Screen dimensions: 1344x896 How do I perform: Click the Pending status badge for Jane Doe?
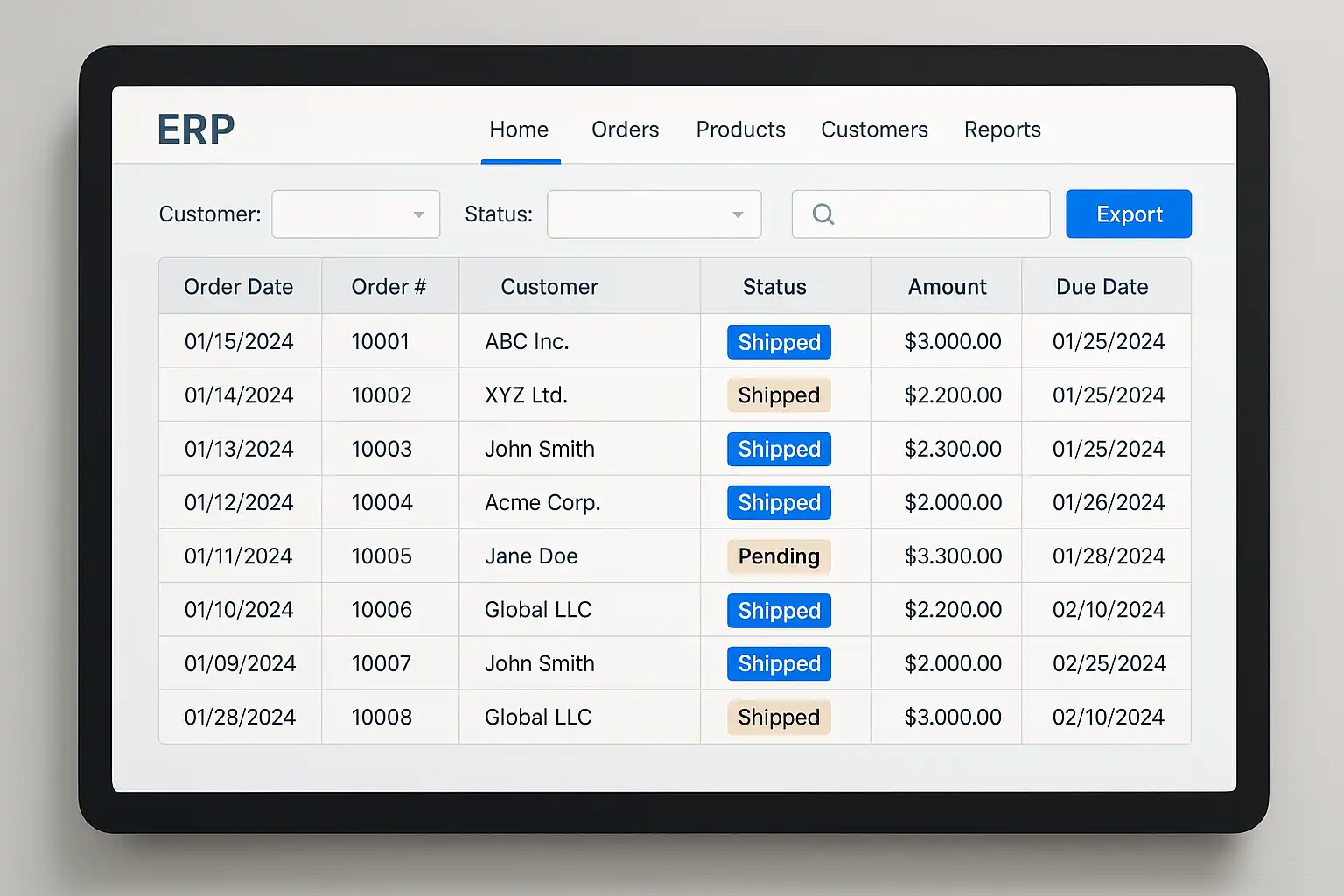(779, 556)
